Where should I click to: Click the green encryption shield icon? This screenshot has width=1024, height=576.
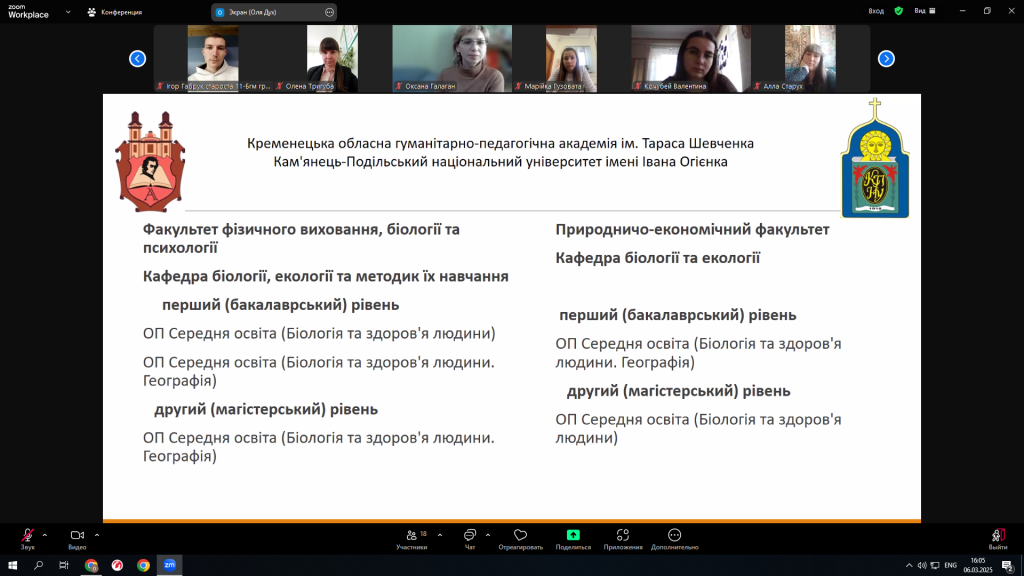898,11
